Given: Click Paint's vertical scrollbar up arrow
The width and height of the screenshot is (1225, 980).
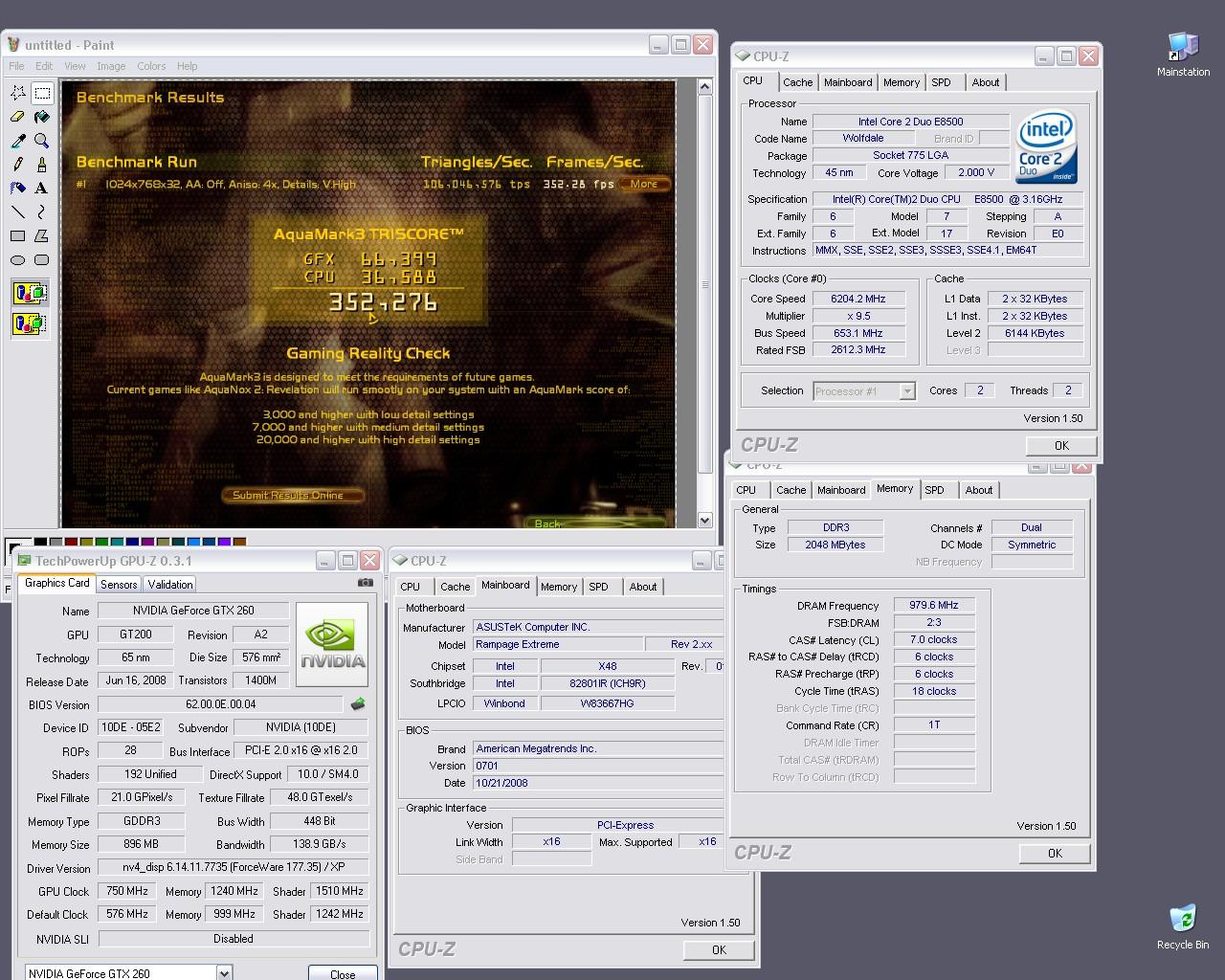Looking at the screenshot, I should (x=705, y=88).
